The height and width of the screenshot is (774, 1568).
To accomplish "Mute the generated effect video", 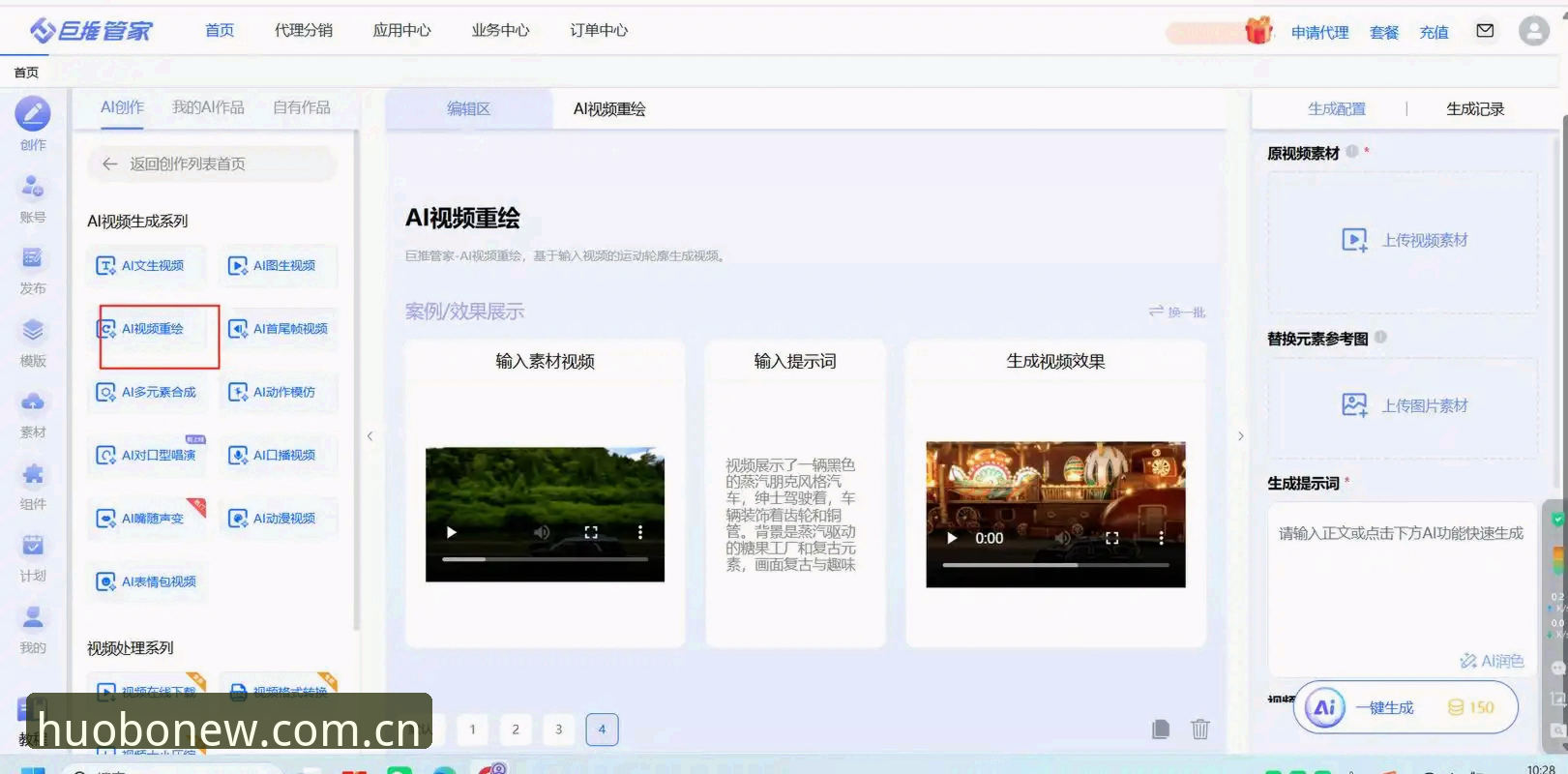I will click(x=1062, y=538).
